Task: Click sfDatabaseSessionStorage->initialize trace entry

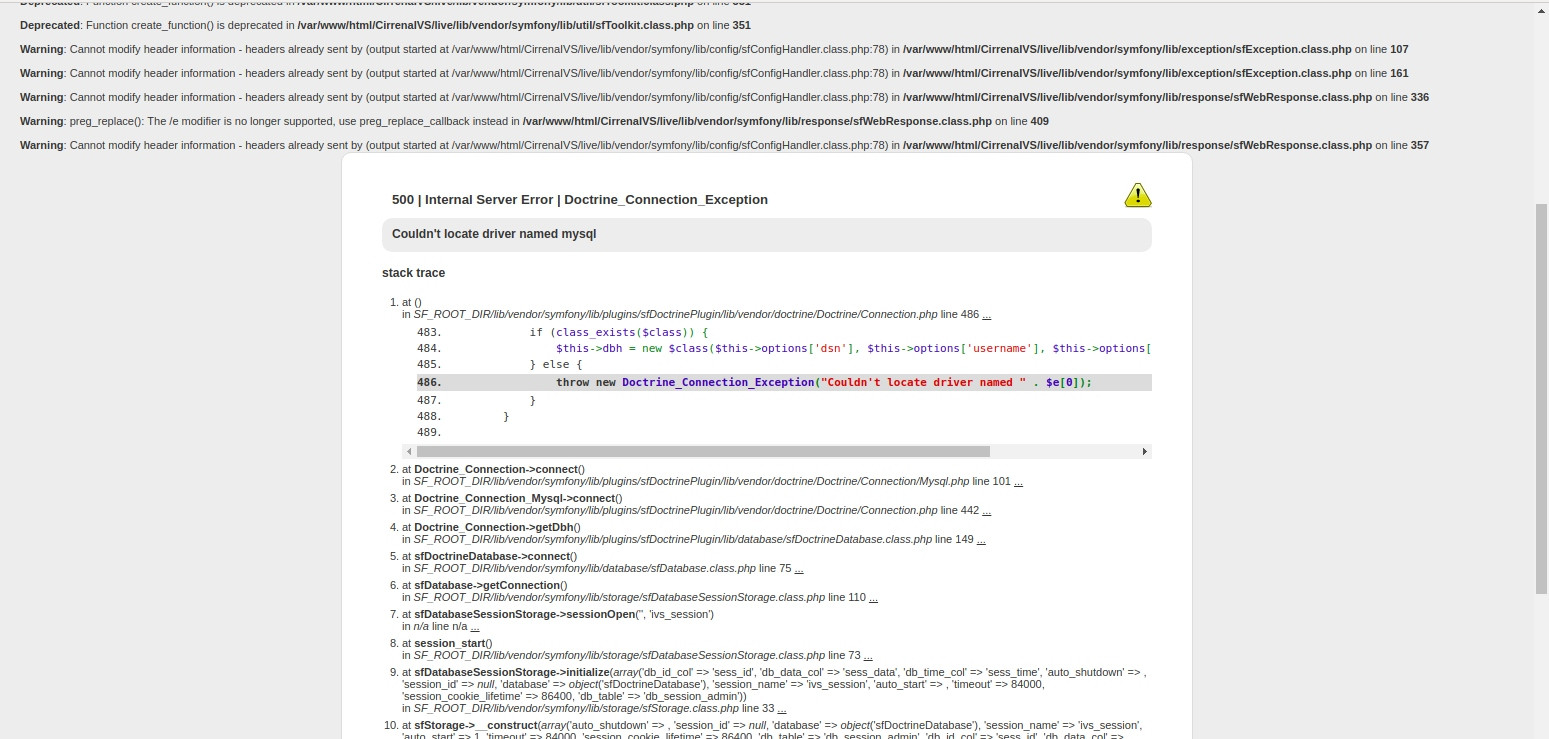Action: coord(774,684)
